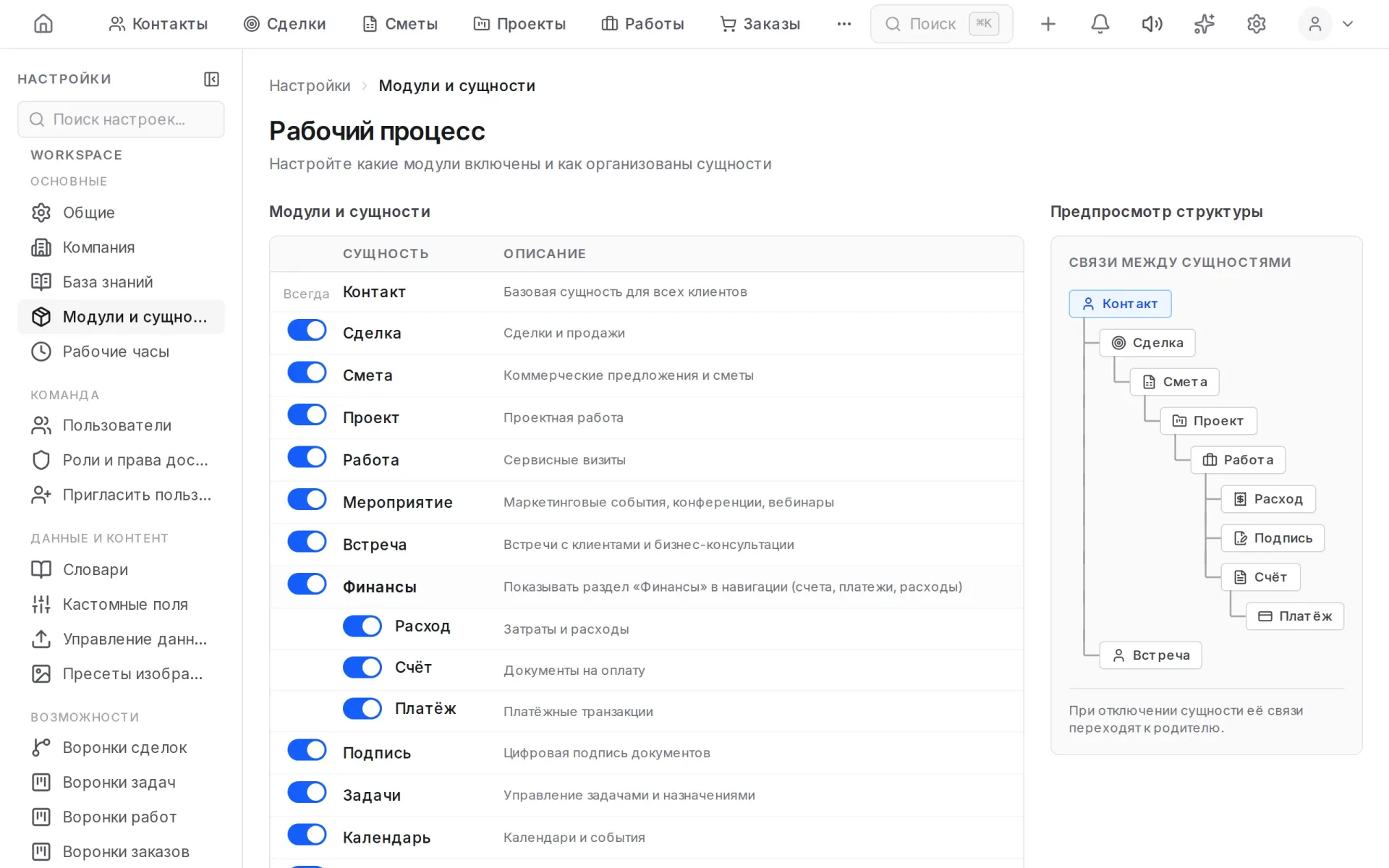Select Платёж node in structure preview
The width and height of the screenshot is (1389, 868).
[x=1295, y=616]
